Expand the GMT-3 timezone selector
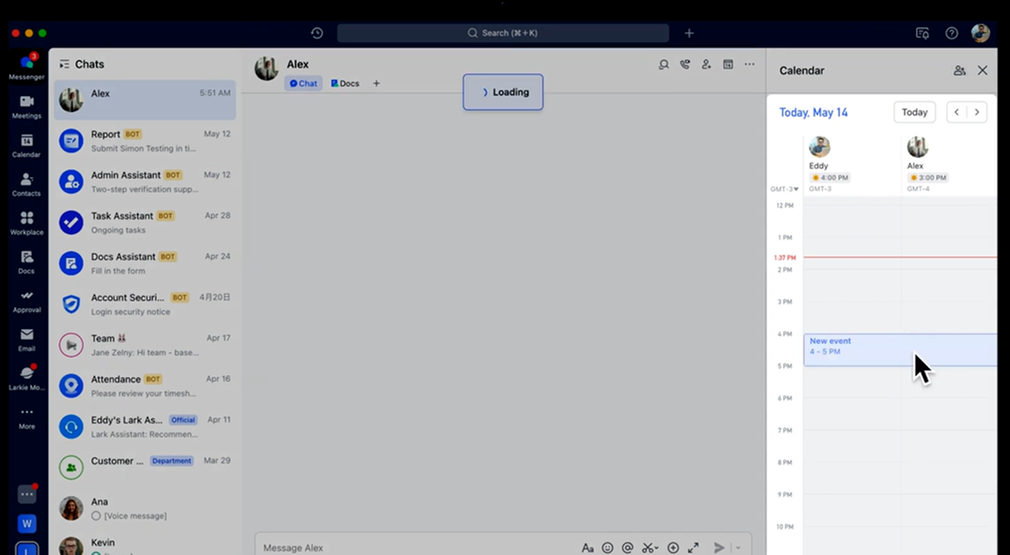The image size is (1010, 555). click(783, 189)
